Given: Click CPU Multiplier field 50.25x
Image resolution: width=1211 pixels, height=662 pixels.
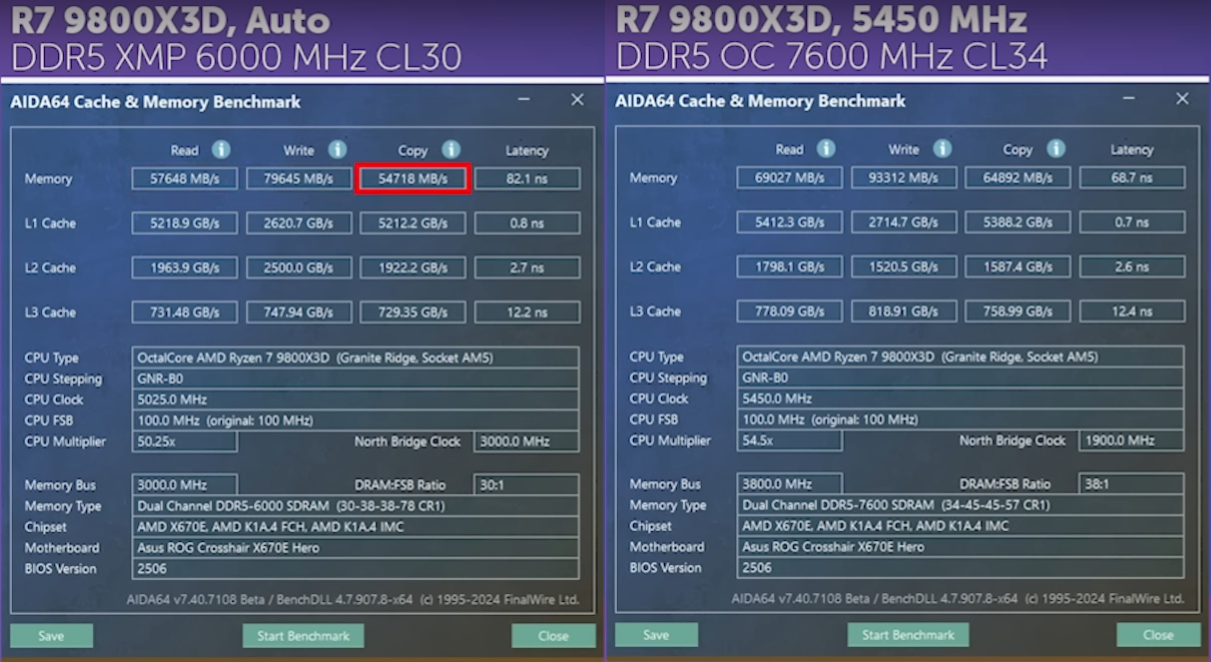Looking at the screenshot, I should coord(184,442).
